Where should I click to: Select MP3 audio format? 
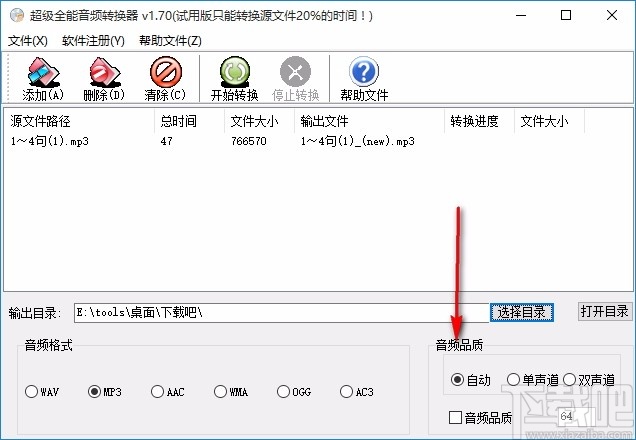(x=105, y=392)
